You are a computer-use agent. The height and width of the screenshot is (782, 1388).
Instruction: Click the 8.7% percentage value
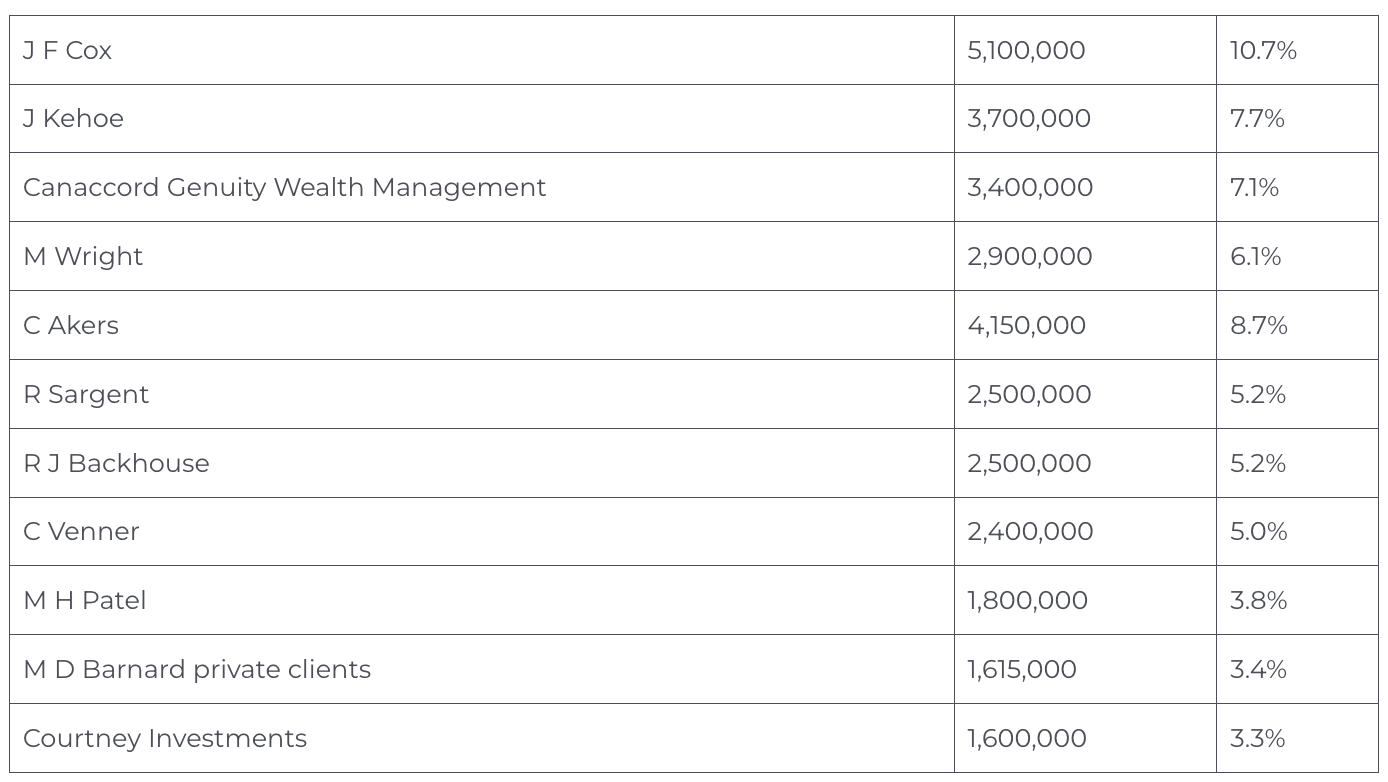[1259, 325]
